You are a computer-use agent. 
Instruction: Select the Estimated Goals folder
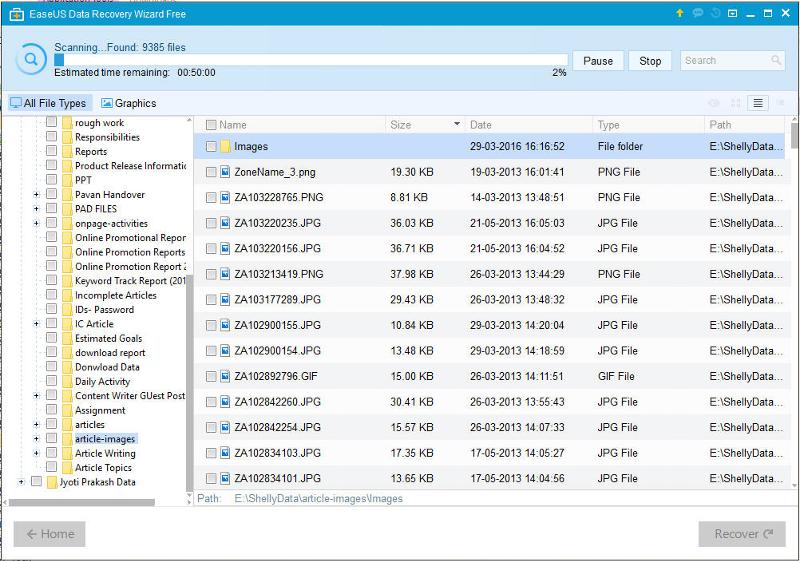(x=109, y=339)
